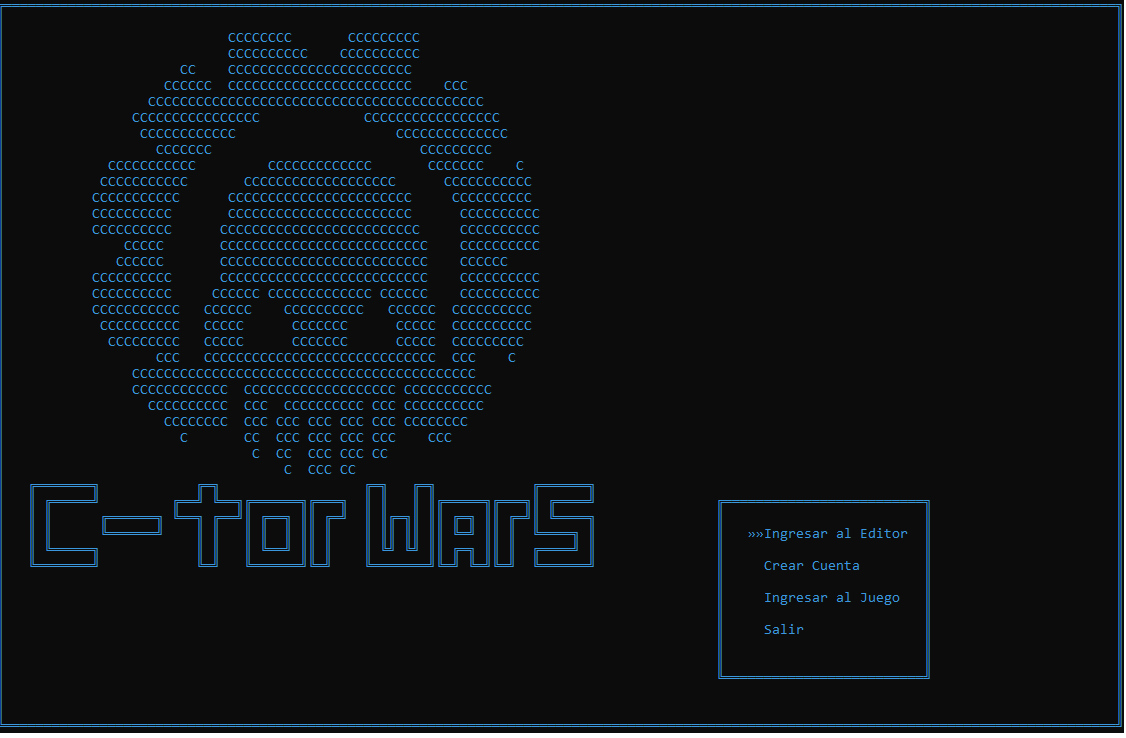
Task: Click the narrow chin of the skull
Action: pyautogui.click(x=320, y=468)
